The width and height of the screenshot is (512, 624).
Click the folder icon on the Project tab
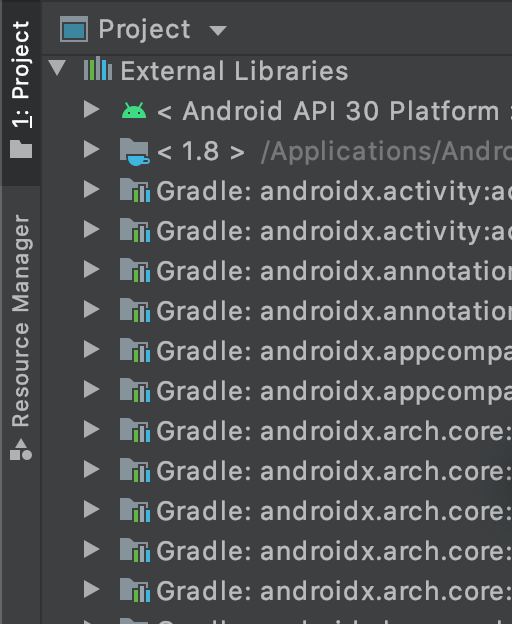coord(21,149)
